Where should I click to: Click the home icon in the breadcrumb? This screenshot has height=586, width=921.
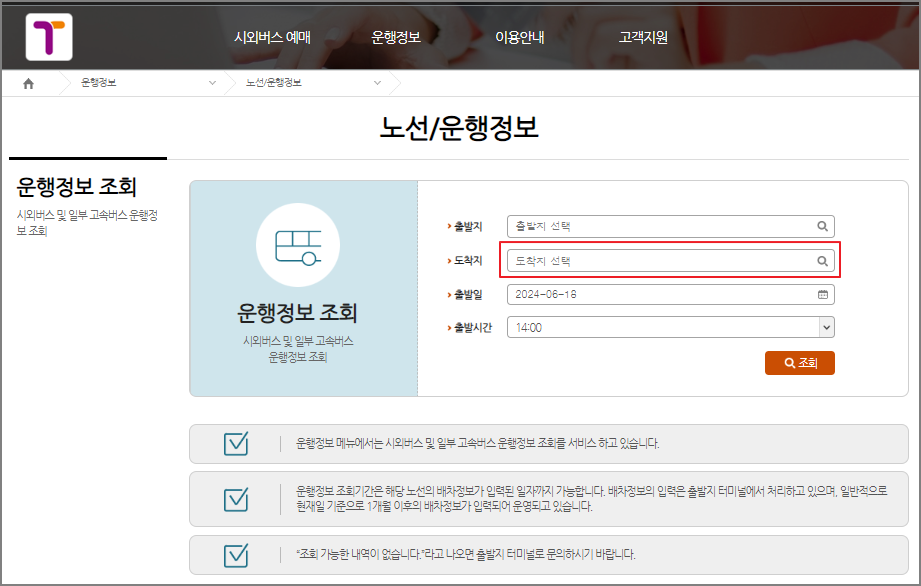(26, 85)
